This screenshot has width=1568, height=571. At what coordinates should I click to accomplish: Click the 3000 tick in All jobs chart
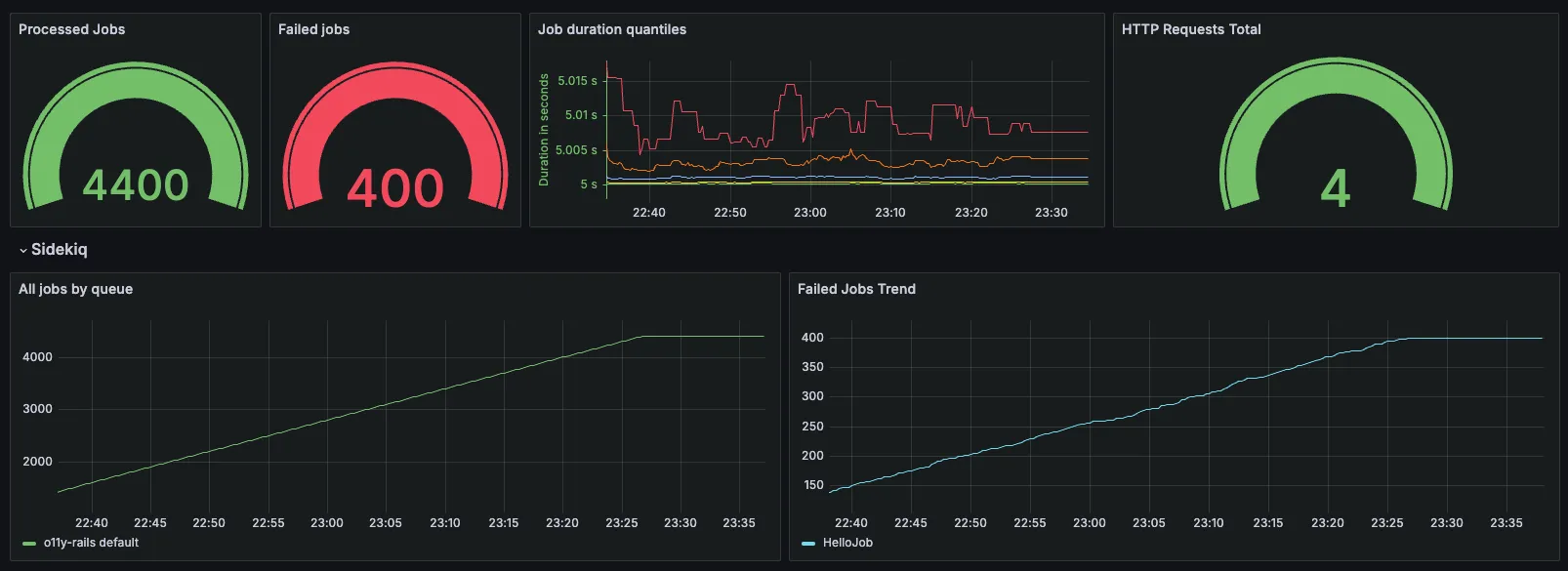(37, 409)
